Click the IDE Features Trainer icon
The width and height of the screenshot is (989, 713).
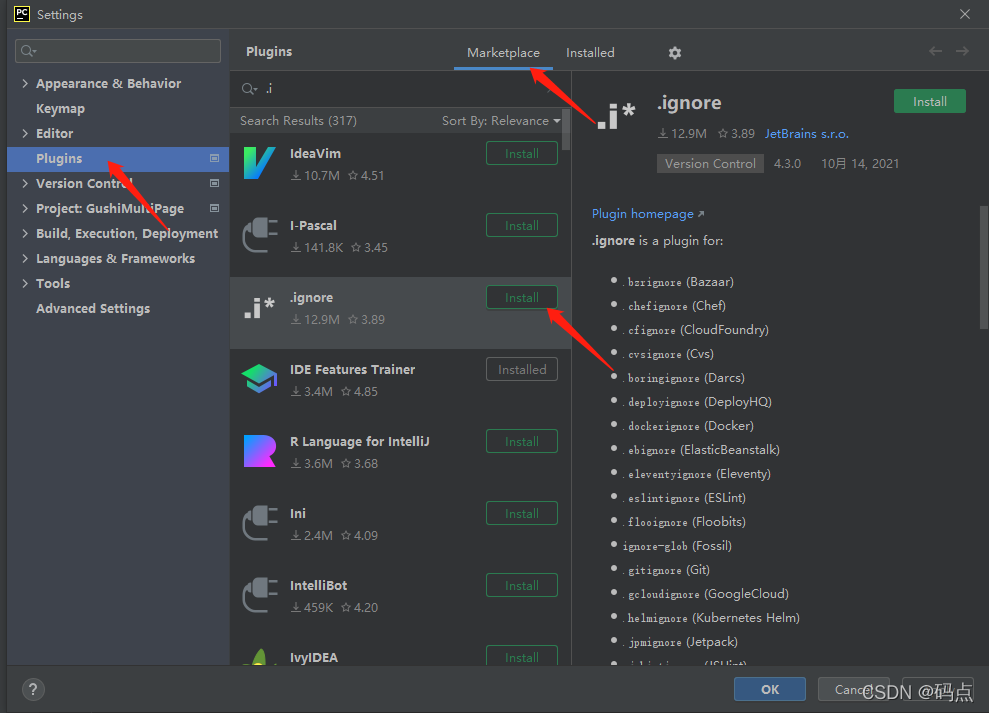(259, 379)
